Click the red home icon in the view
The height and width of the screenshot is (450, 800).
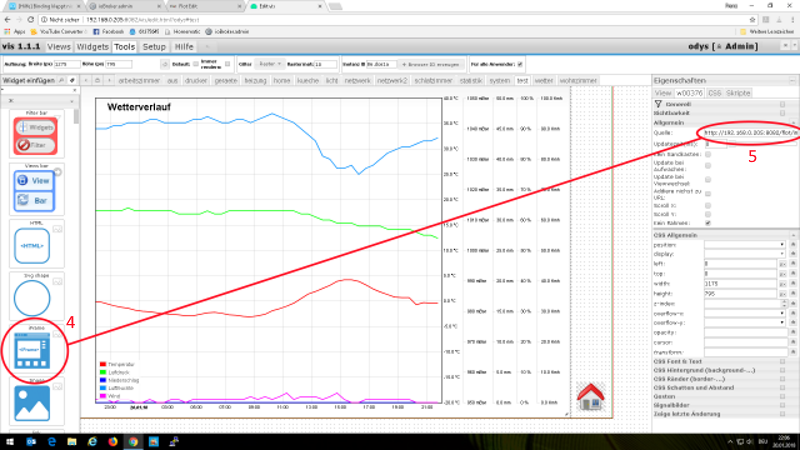pyautogui.click(x=590, y=395)
